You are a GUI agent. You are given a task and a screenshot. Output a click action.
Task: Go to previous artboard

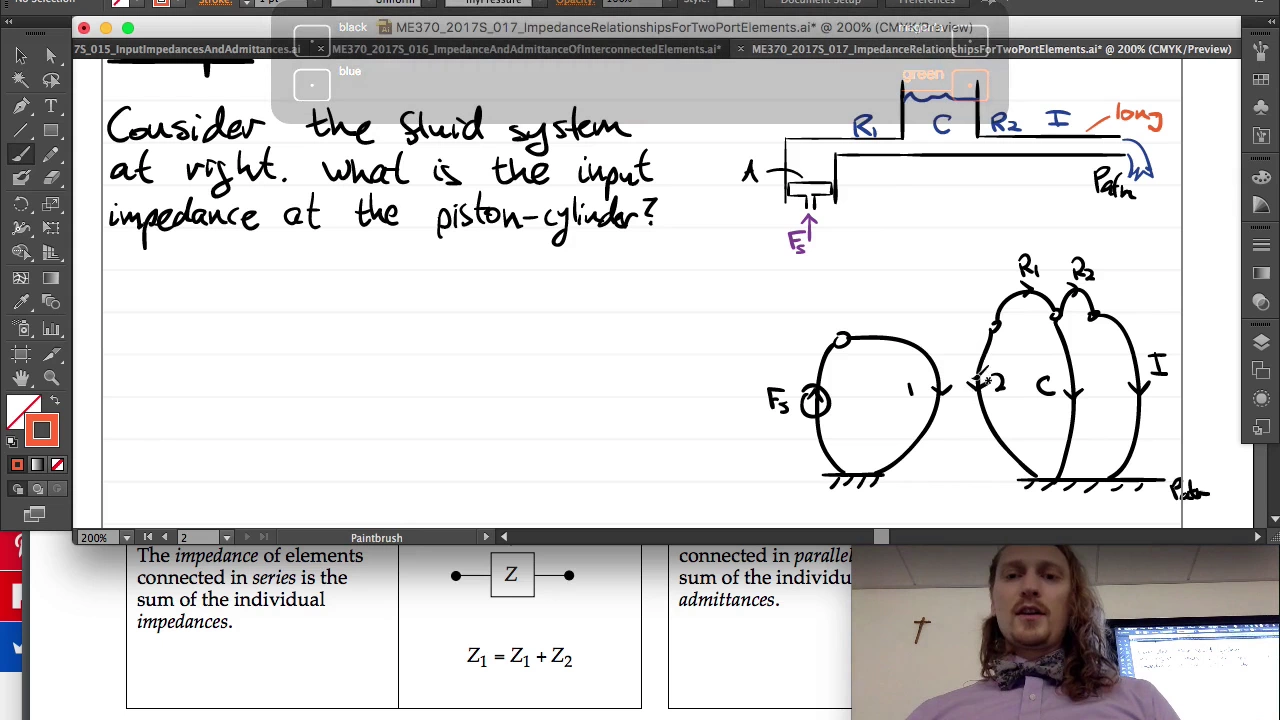pos(165,538)
